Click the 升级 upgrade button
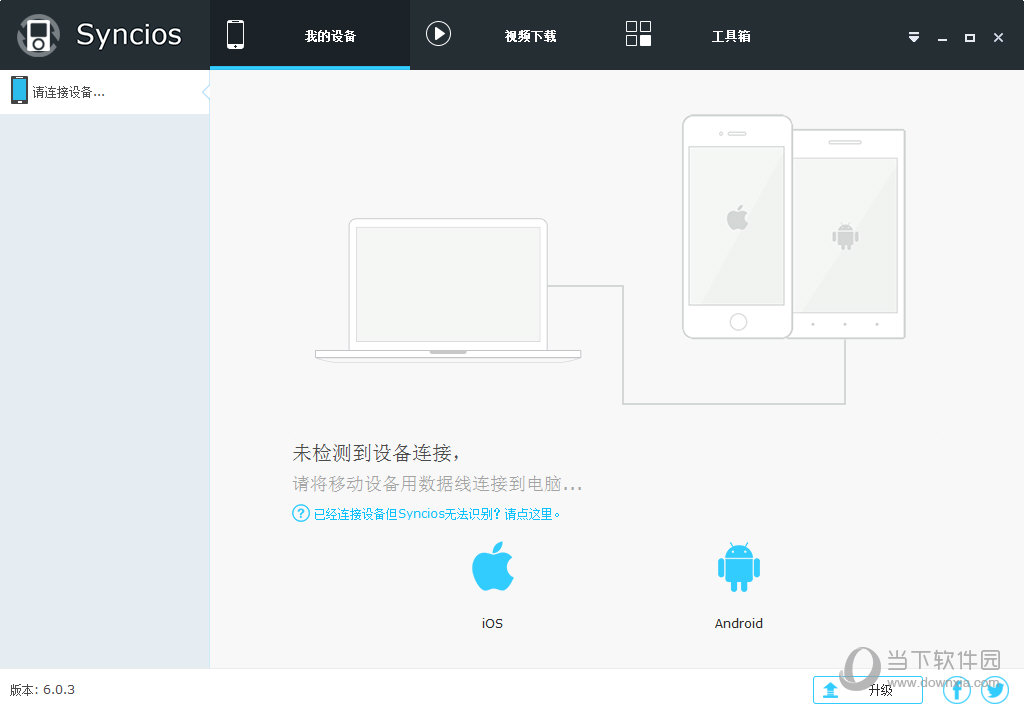The width and height of the screenshot is (1024, 712). coord(867,690)
